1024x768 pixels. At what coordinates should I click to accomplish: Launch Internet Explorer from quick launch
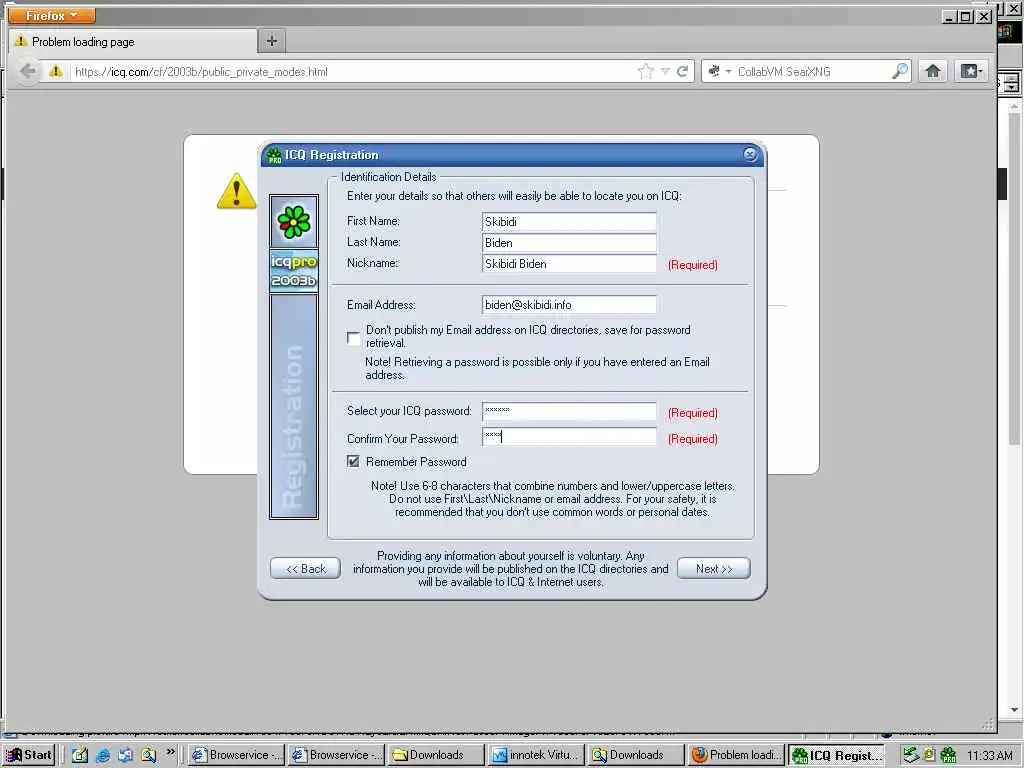[103, 755]
